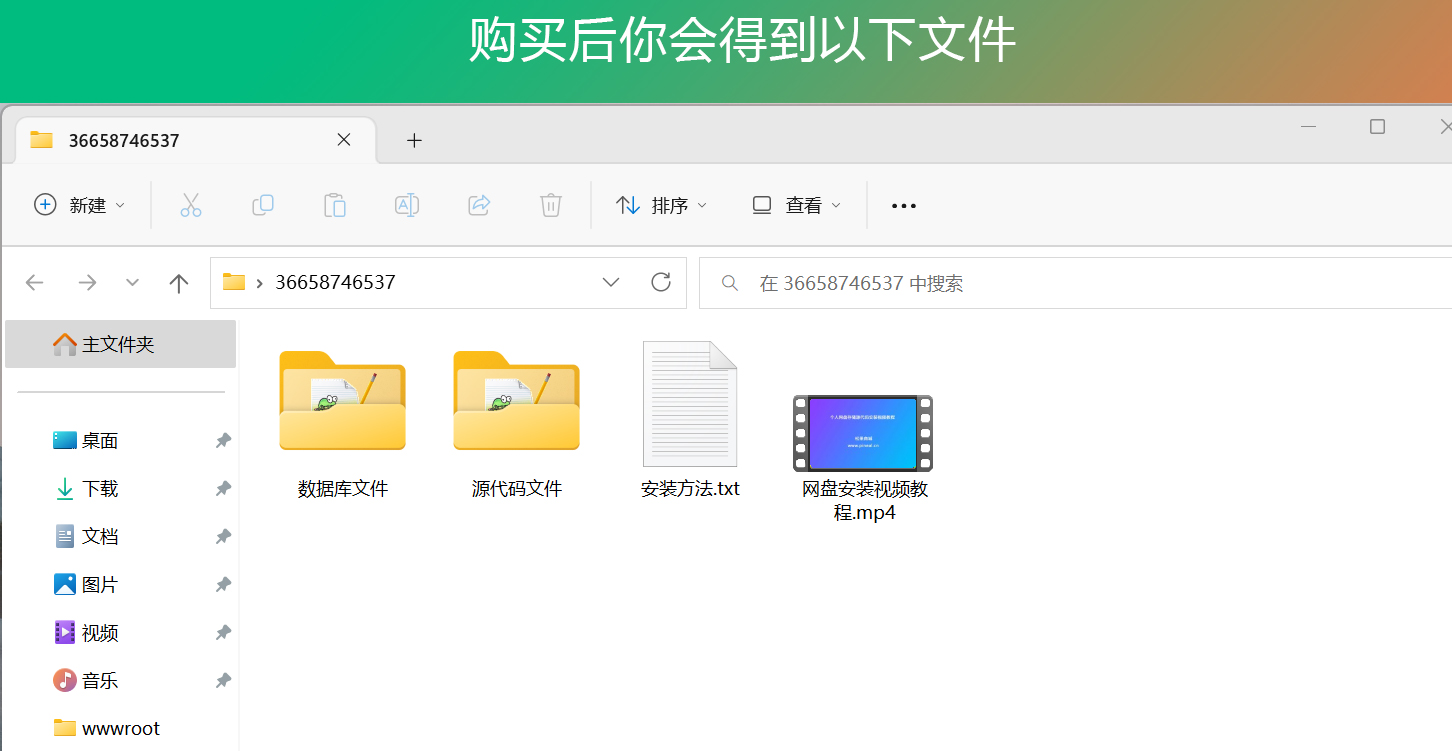1452x751 pixels.
Task: Expand the 排序 sort options
Action: click(x=661, y=205)
